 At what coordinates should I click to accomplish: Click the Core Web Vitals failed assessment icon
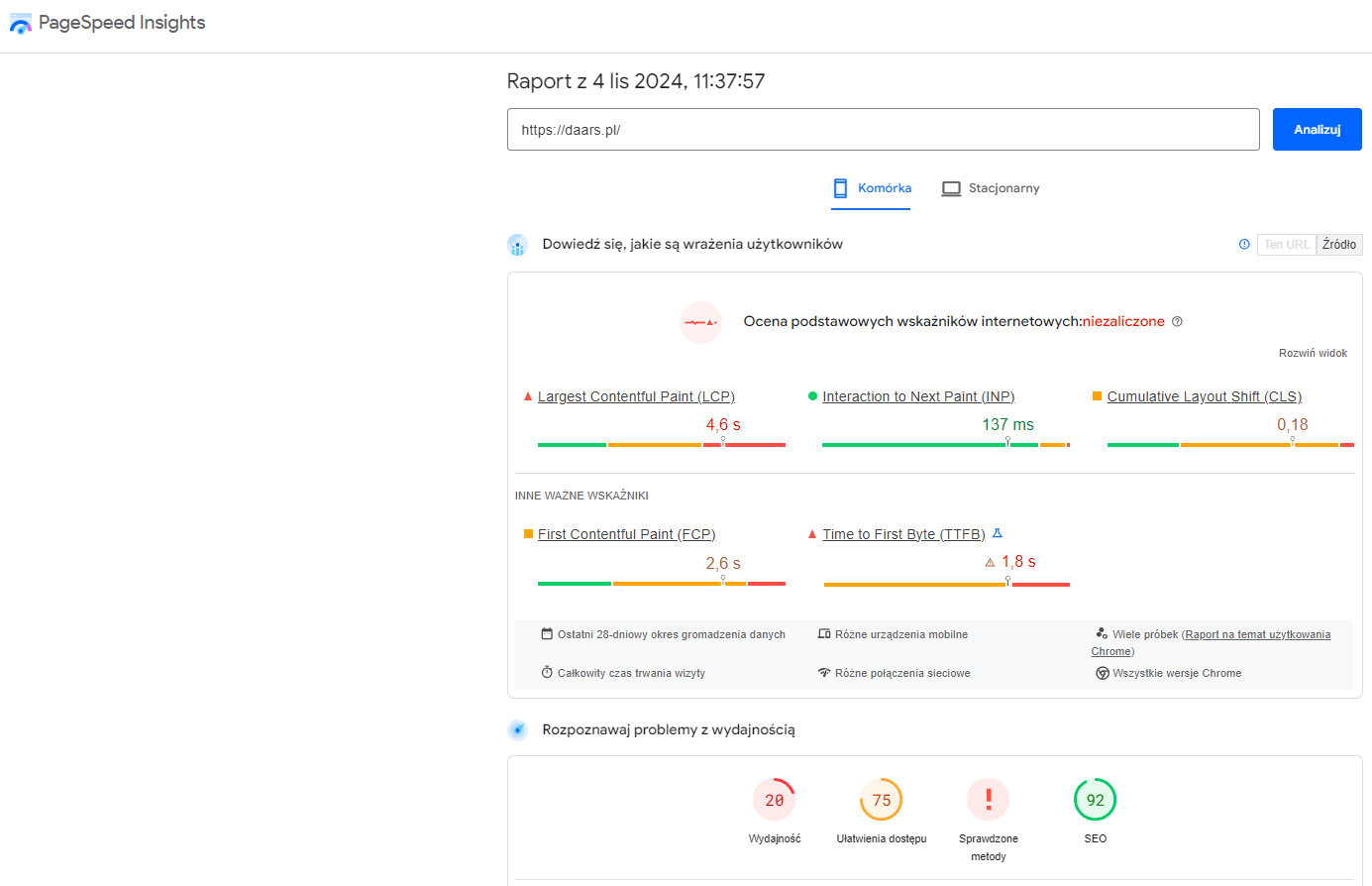700,322
